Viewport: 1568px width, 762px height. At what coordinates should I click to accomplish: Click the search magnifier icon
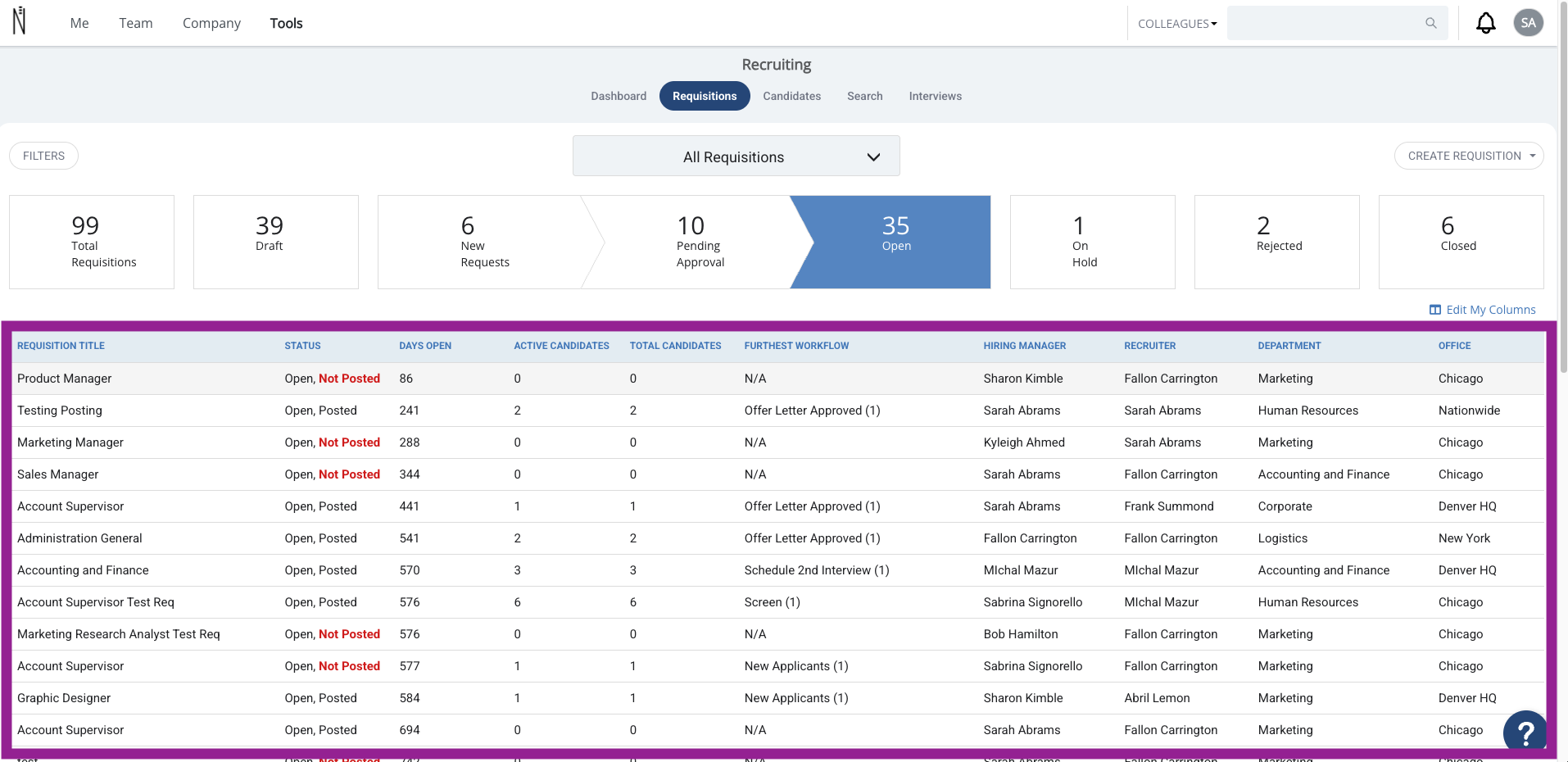point(1430,23)
